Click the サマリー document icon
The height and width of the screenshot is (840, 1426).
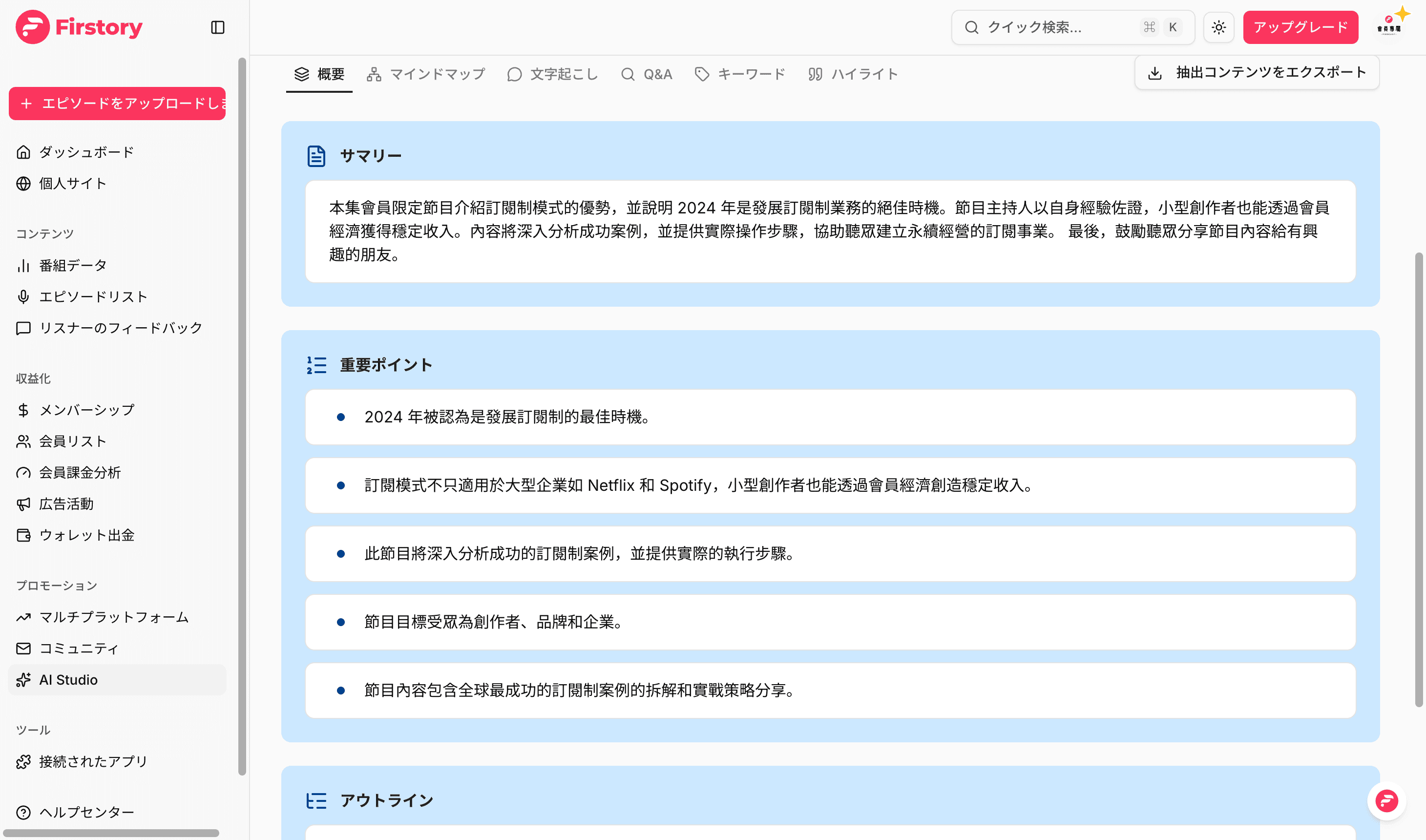coord(316,156)
